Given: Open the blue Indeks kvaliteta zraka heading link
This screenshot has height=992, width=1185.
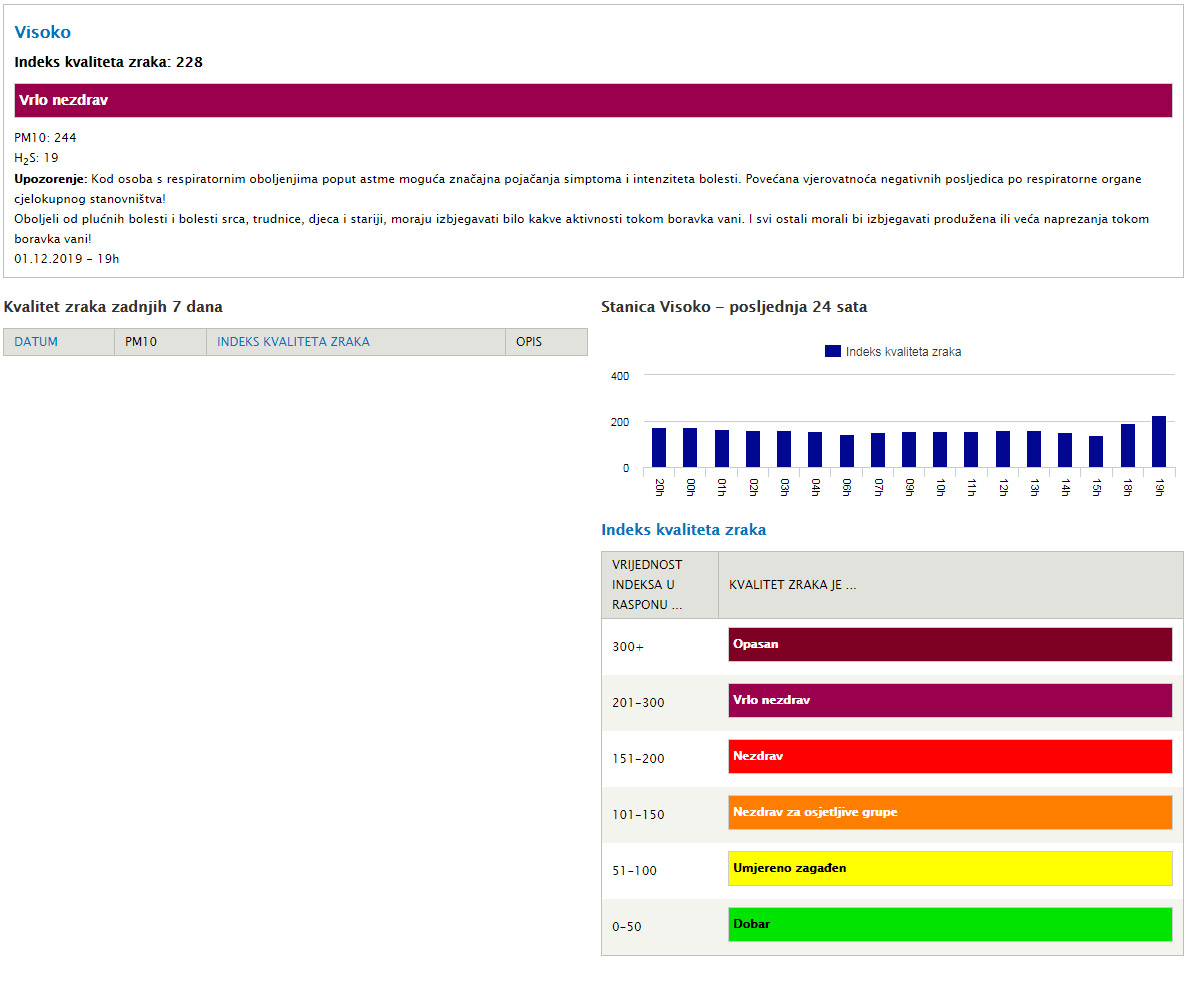Looking at the screenshot, I should (683, 530).
